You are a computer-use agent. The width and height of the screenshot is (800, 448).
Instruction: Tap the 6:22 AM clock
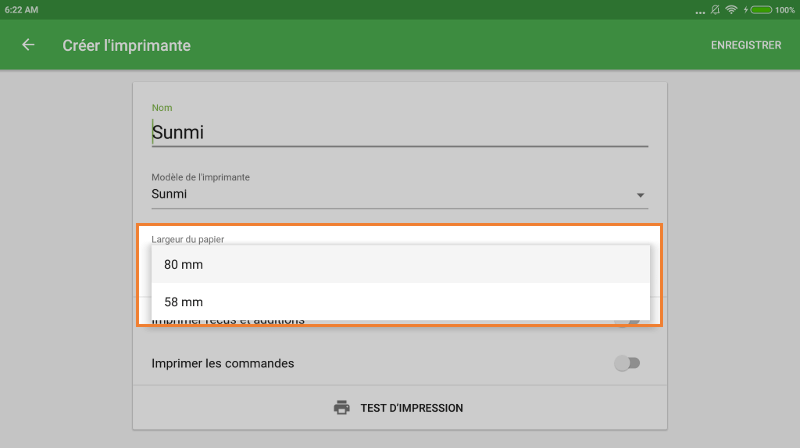point(22,9)
